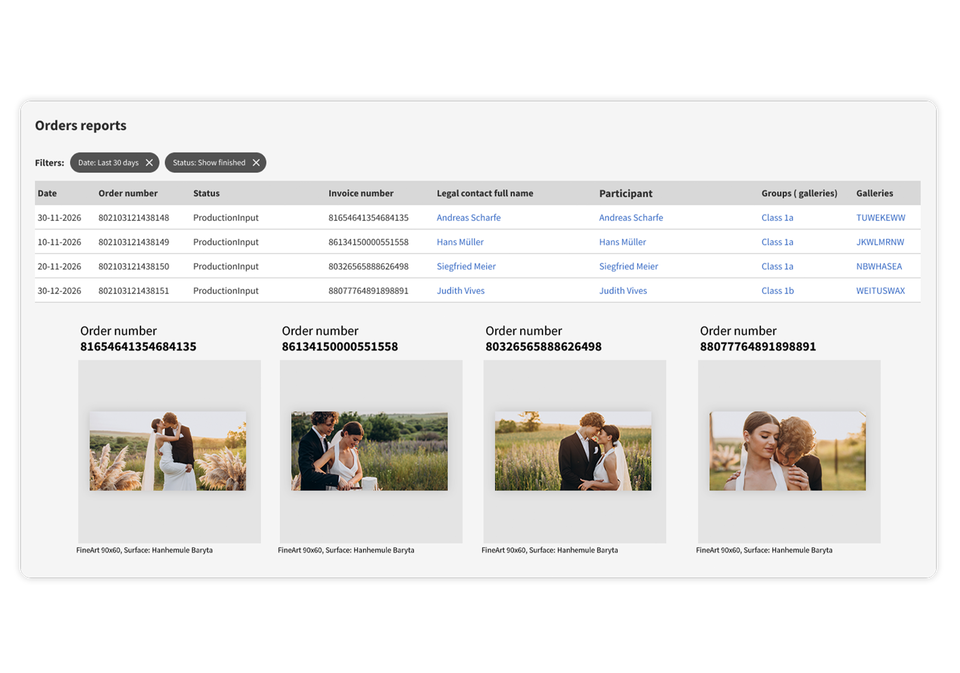Open Hans Müller participant link
This screenshot has width=960, height=673.
622,242
